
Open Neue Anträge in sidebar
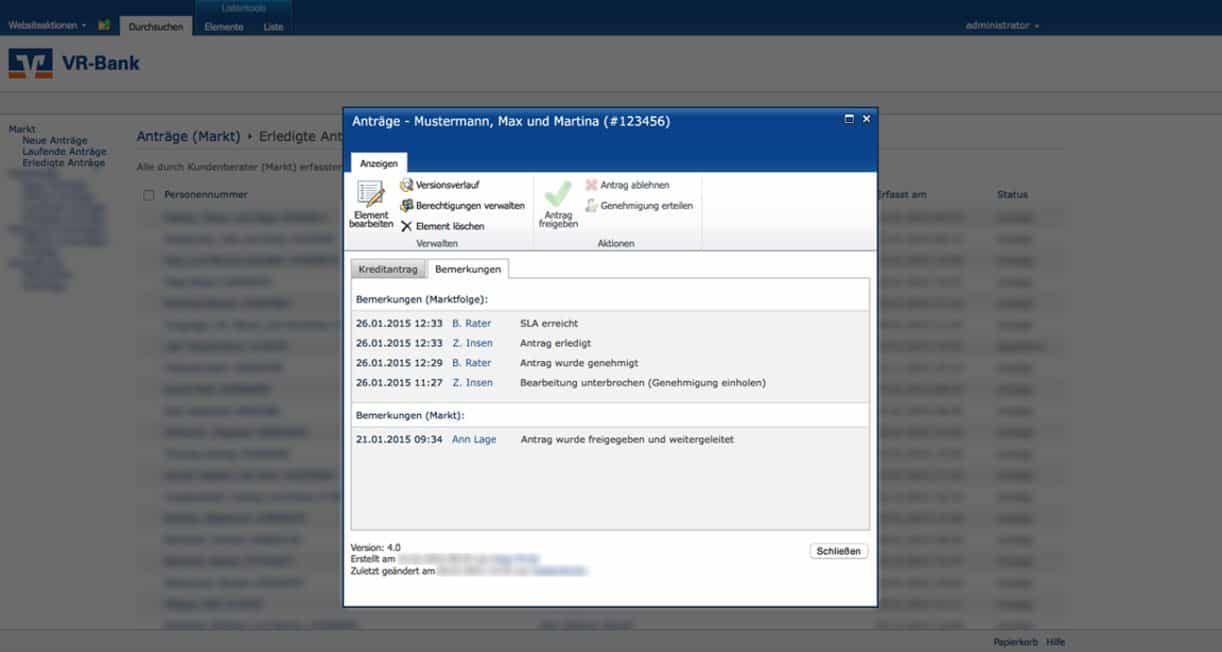[55, 141]
